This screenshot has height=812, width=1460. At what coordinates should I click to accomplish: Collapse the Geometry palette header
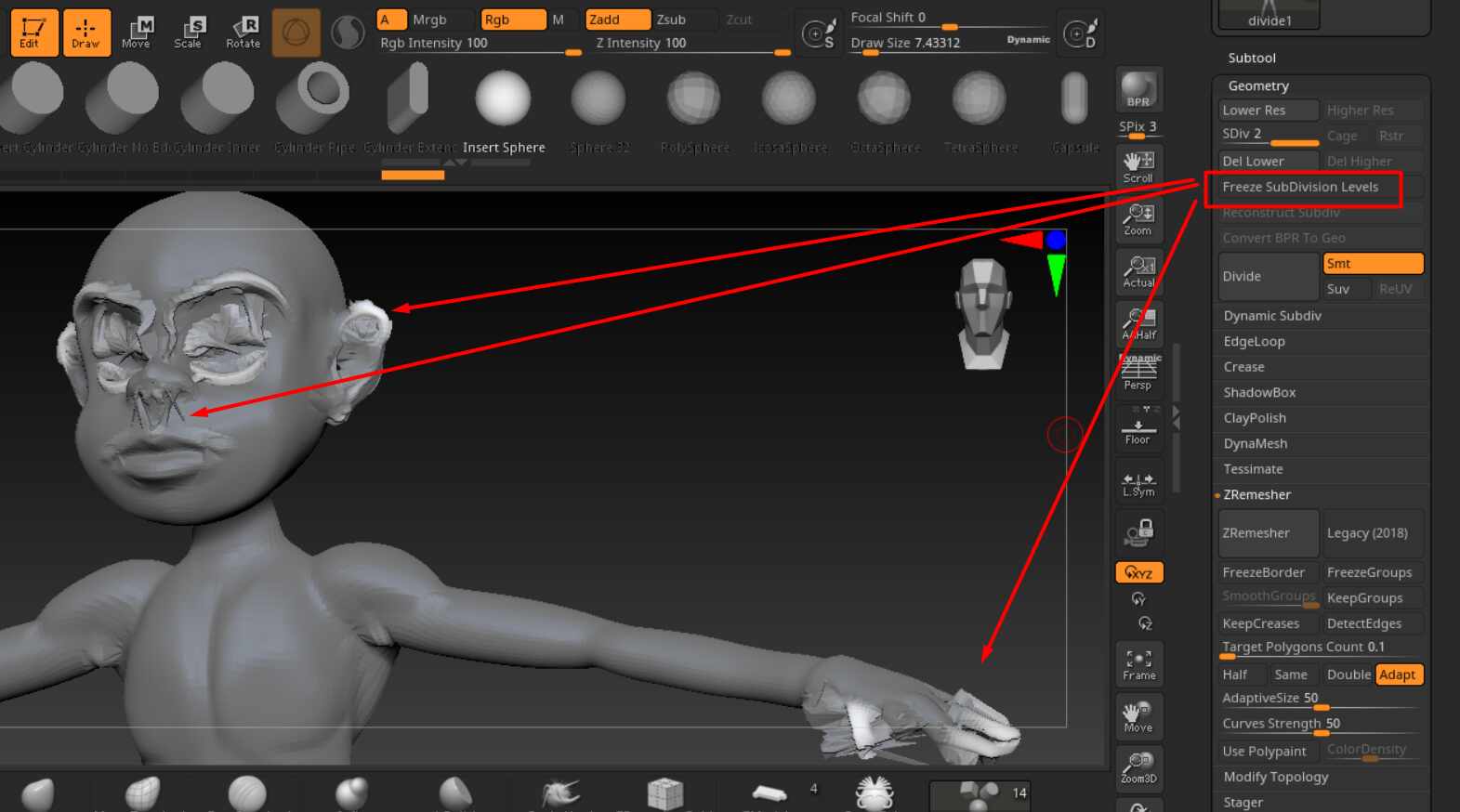[x=1258, y=85]
